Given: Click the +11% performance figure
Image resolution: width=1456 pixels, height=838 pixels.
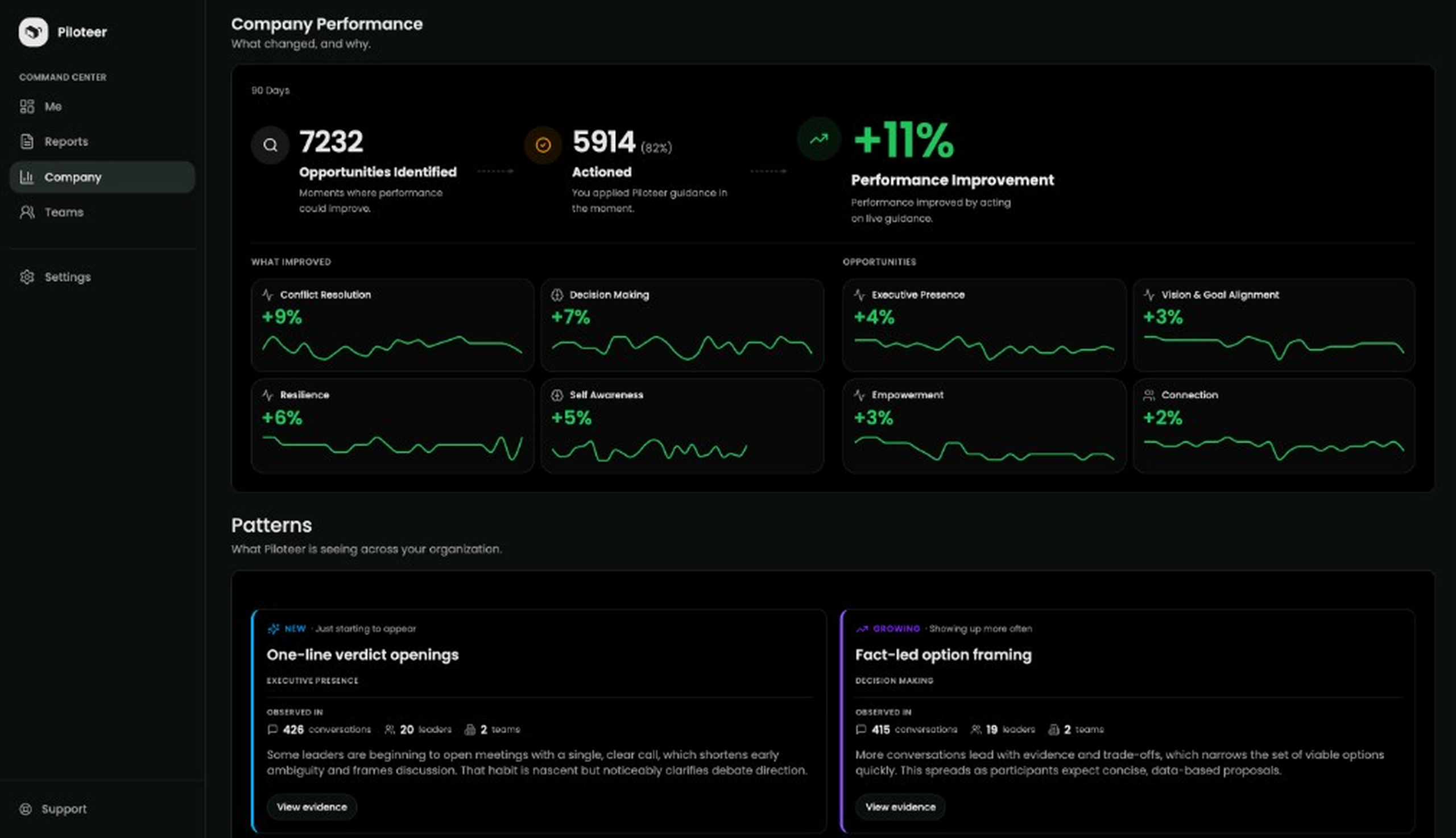Looking at the screenshot, I should click(904, 141).
